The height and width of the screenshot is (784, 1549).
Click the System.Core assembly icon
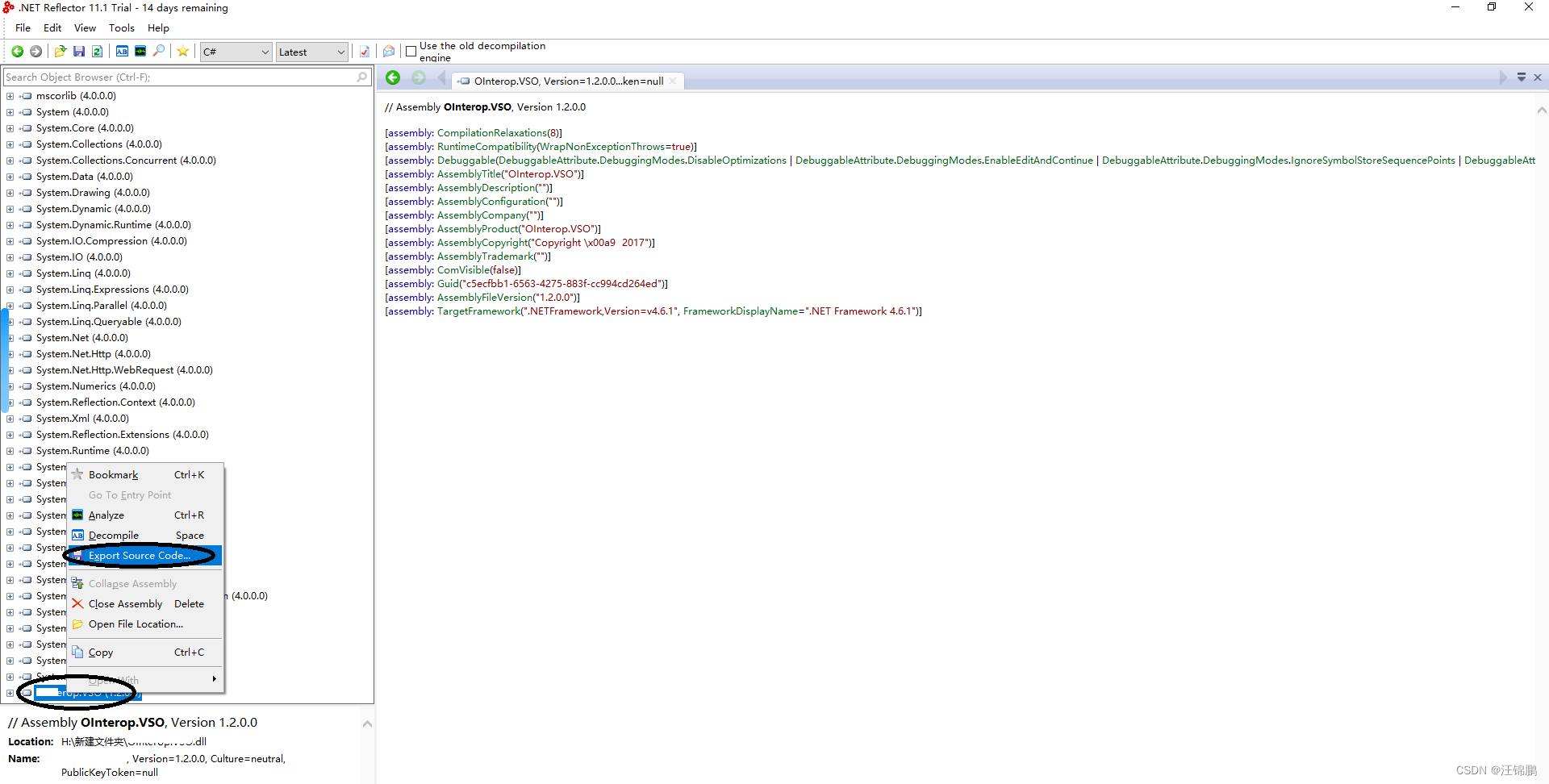(x=26, y=128)
